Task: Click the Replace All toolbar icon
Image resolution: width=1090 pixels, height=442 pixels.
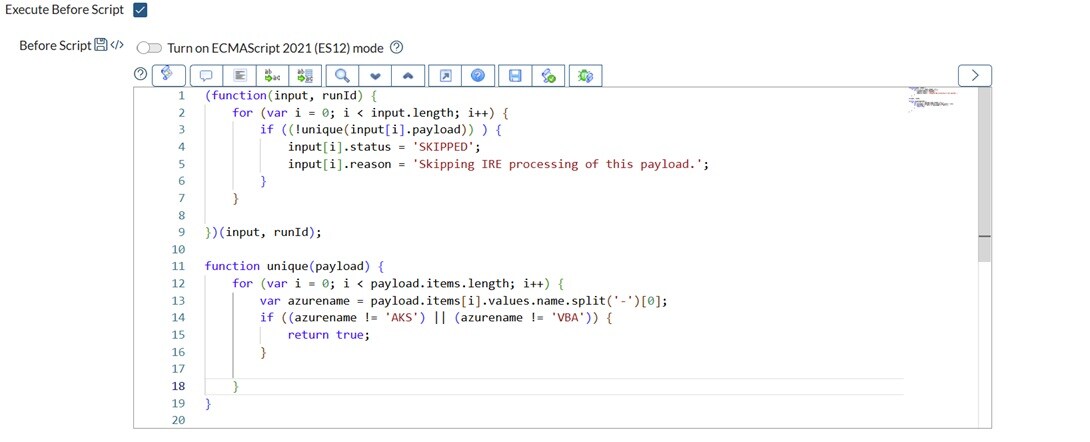Action: [304, 75]
